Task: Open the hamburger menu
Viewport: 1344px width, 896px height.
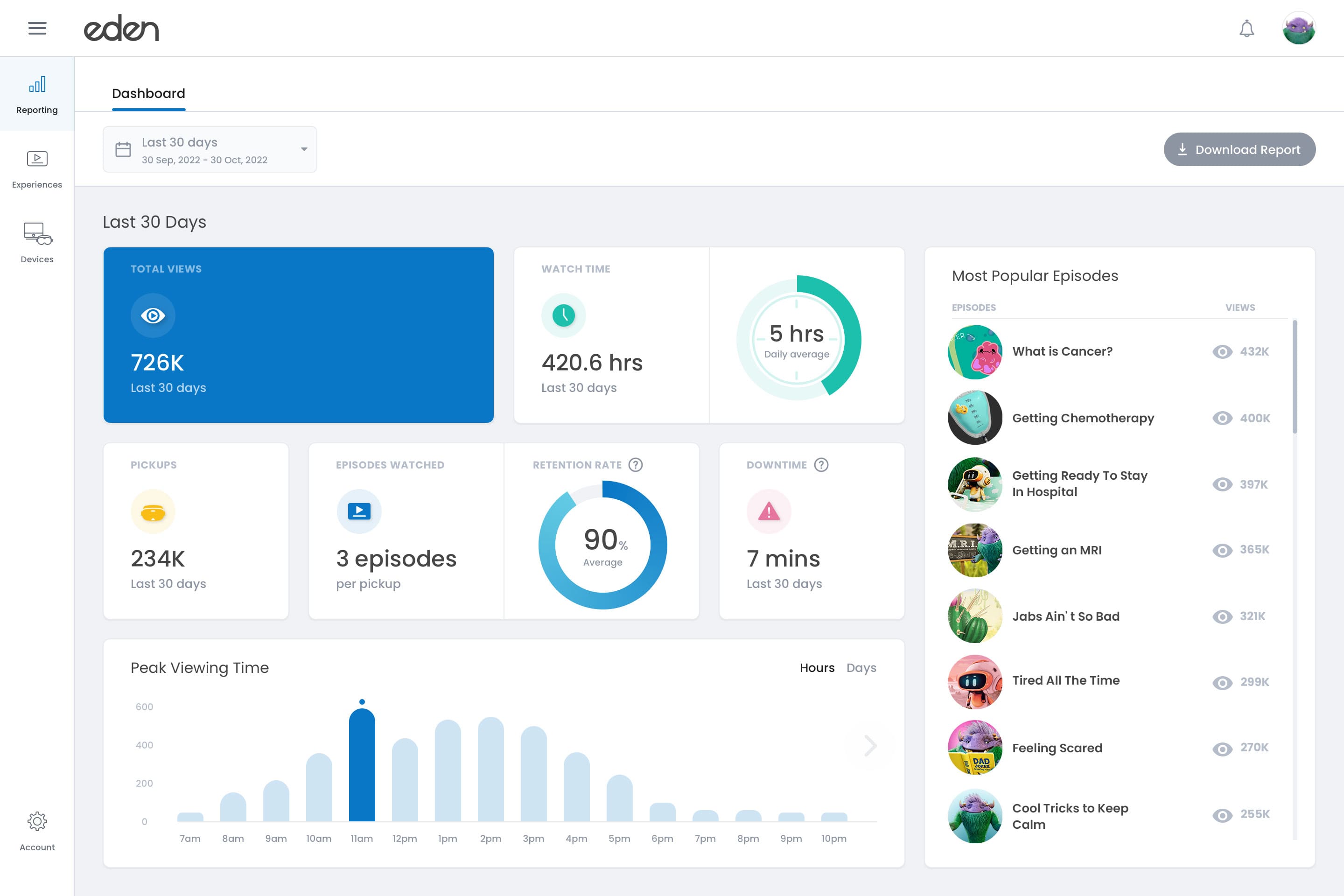Action: [x=37, y=28]
